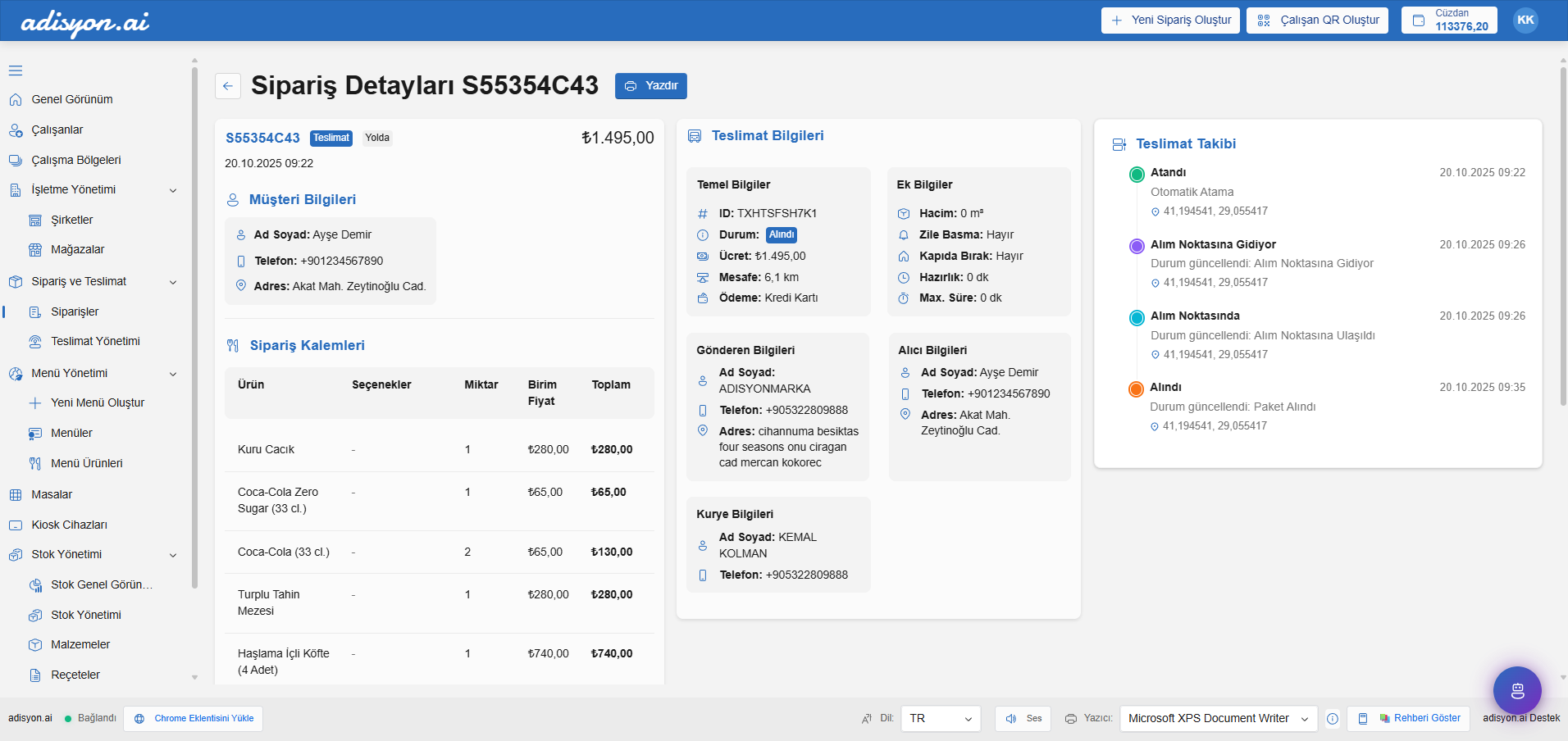Open Teslimat Yönetimi in the sidebar
Screen dimensions: 1568x741
pos(95,342)
